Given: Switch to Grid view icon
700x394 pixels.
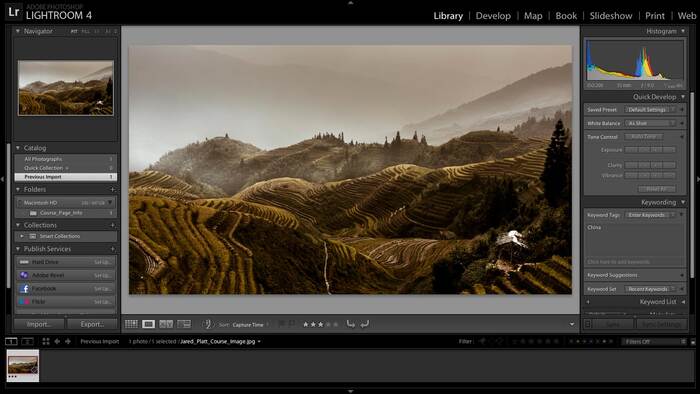Looking at the screenshot, I should (x=131, y=324).
